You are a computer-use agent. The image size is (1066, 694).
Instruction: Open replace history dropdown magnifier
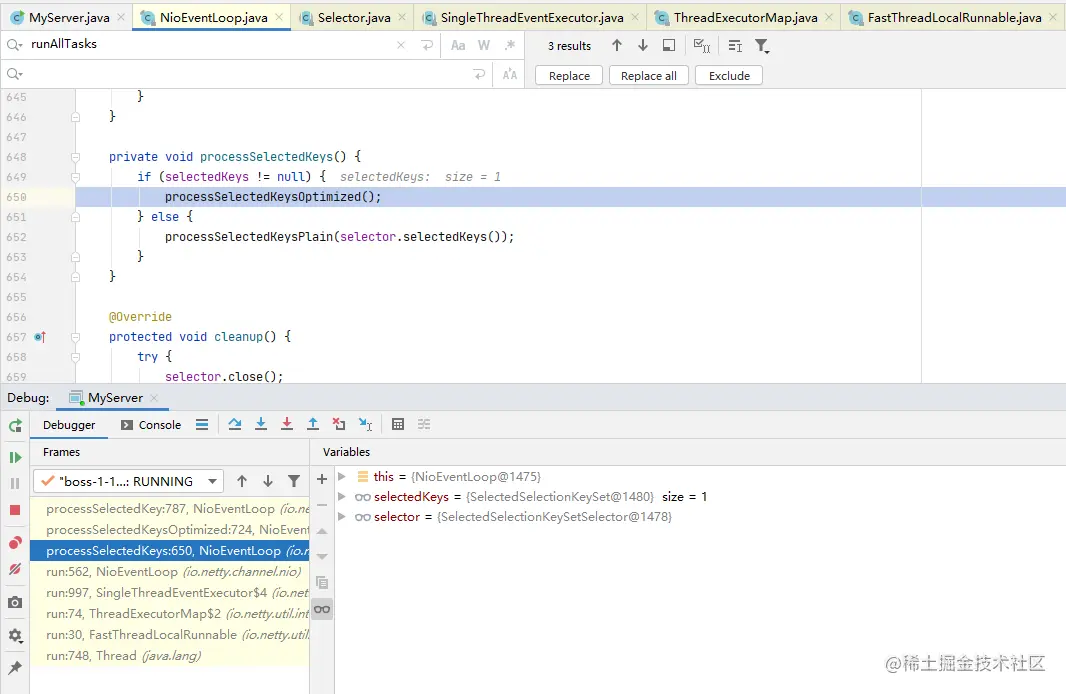click(14, 74)
